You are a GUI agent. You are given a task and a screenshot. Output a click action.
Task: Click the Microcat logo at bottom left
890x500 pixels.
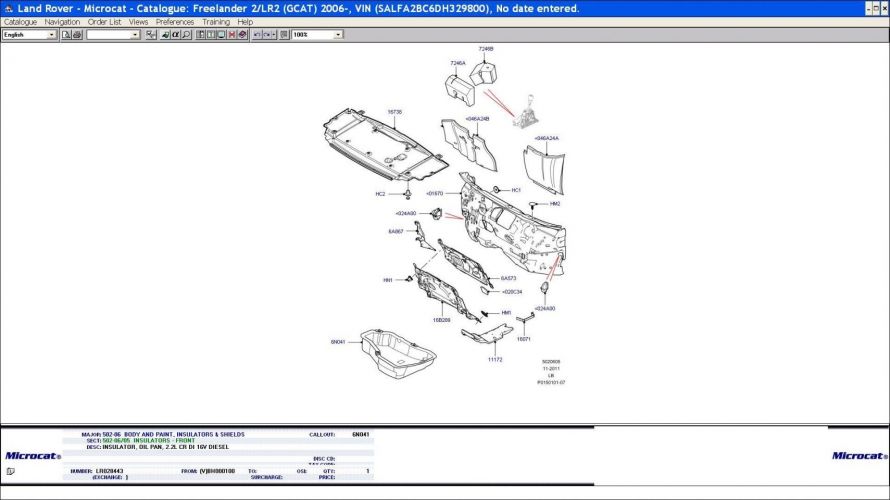pos(32,456)
